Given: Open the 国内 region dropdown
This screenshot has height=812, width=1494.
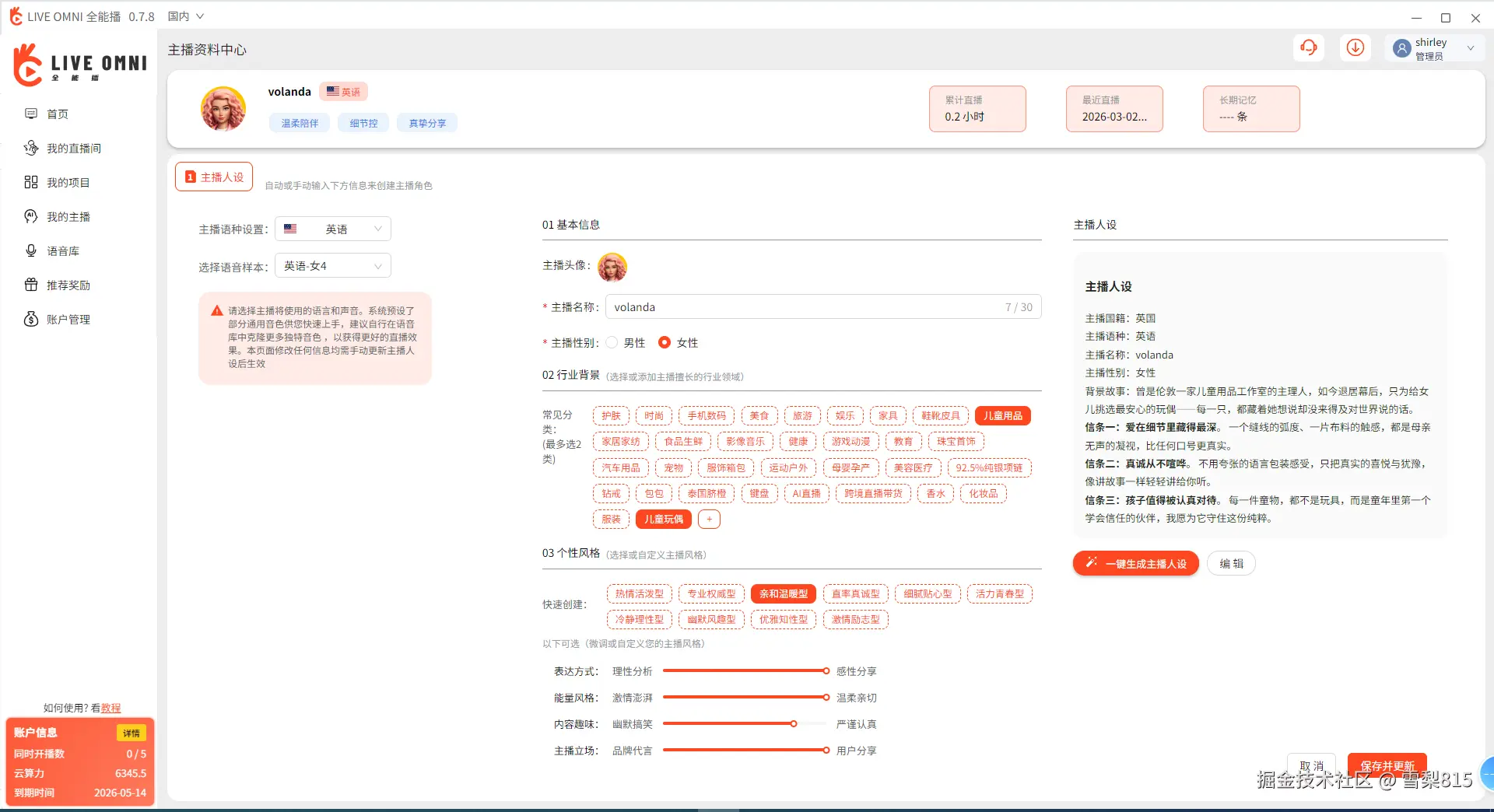Looking at the screenshot, I should click(186, 16).
